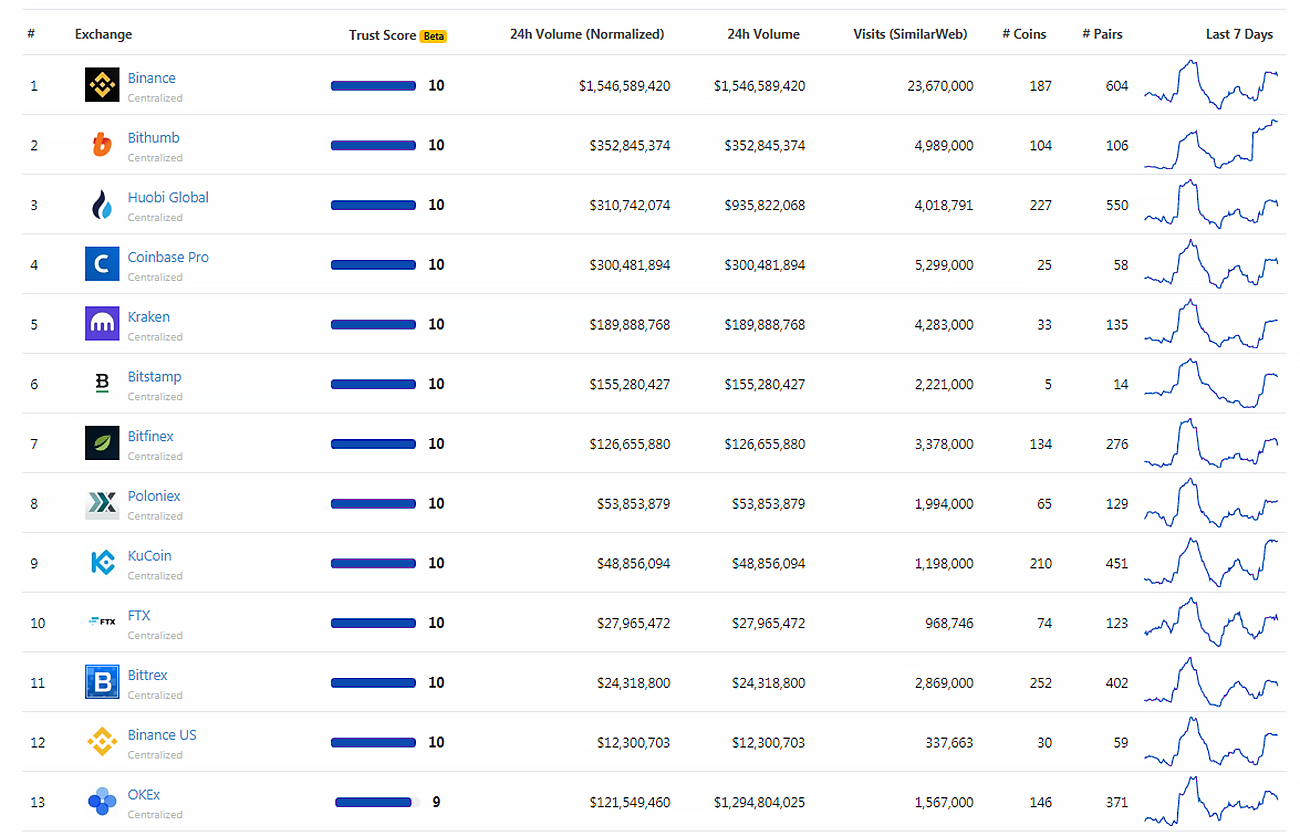Sort by Visits (SimilarWeb) column header

click(x=910, y=34)
